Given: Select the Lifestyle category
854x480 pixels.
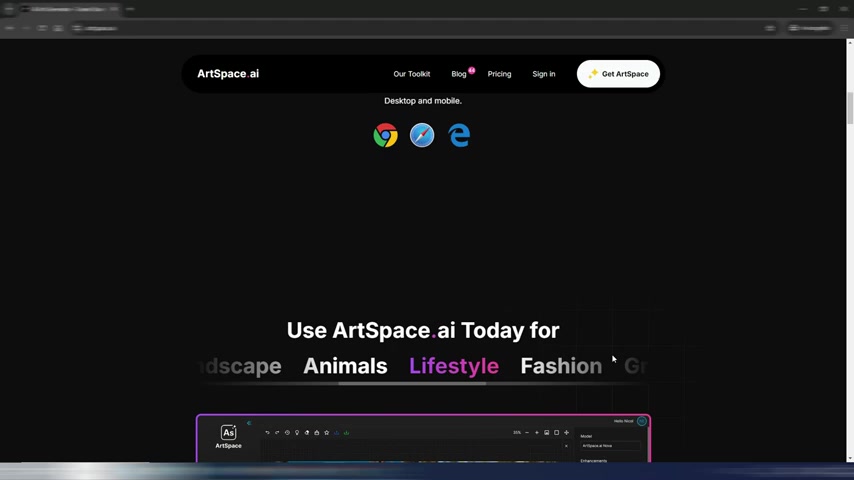Looking at the screenshot, I should (x=454, y=366).
